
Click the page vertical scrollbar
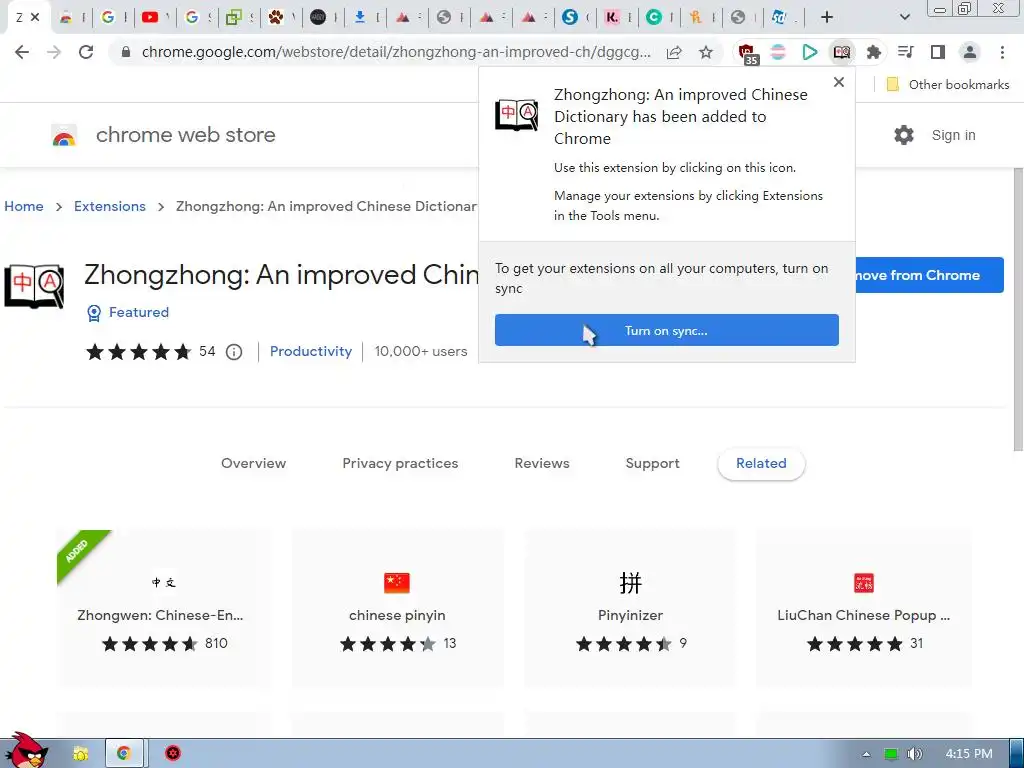click(x=1018, y=310)
